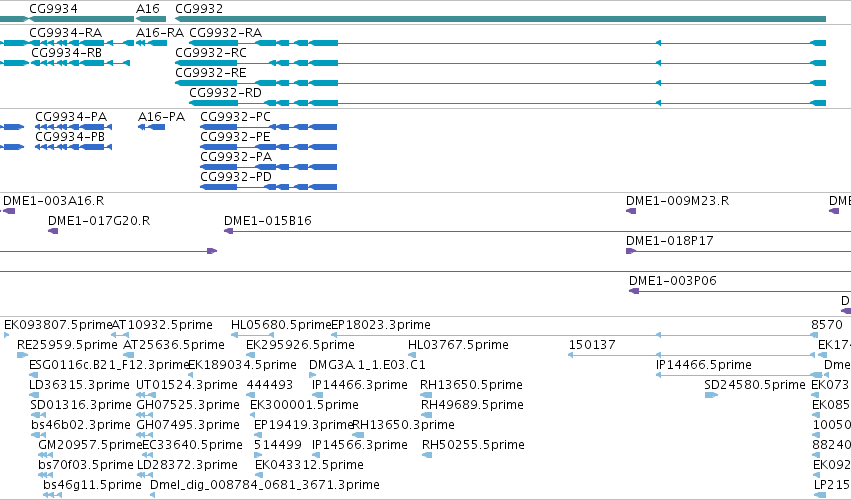Viewport: 851px width, 500px height.
Task: Select CDS CG9932-PC
Action: click(236, 117)
